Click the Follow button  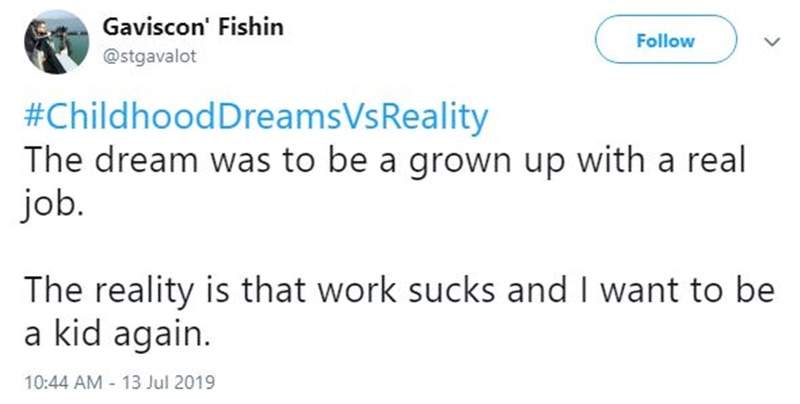(x=666, y=41)
